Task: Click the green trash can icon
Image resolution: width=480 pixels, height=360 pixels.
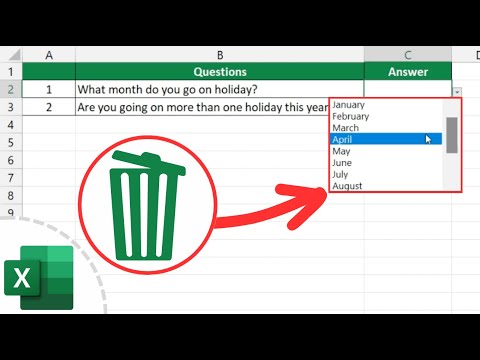Action: (x=147, y=205)
